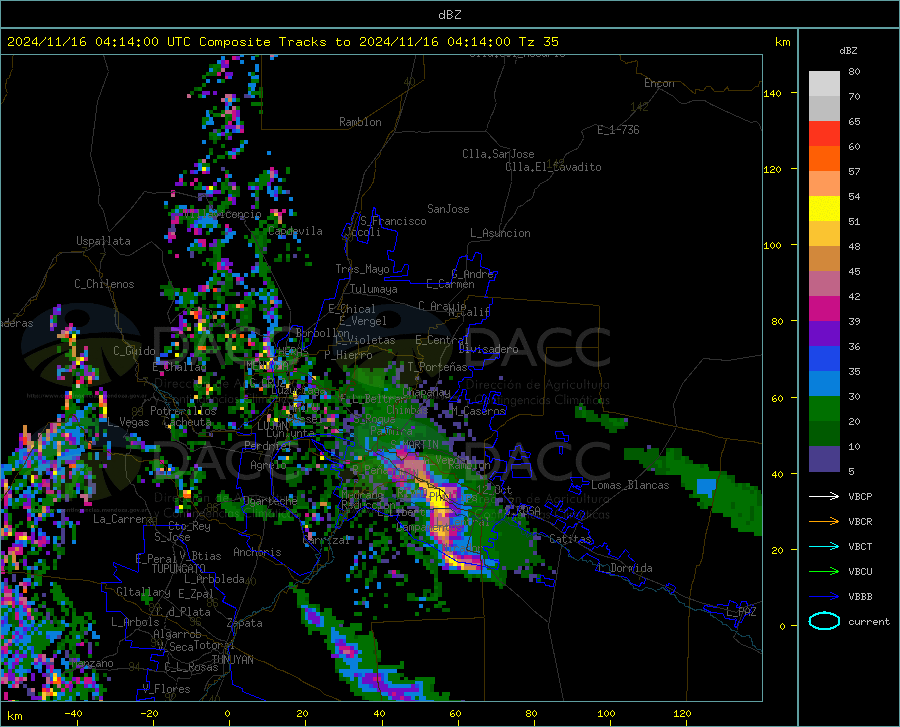The image size is (900, 727).
Task: Click the Manzano map label
Action: (92, 663)
